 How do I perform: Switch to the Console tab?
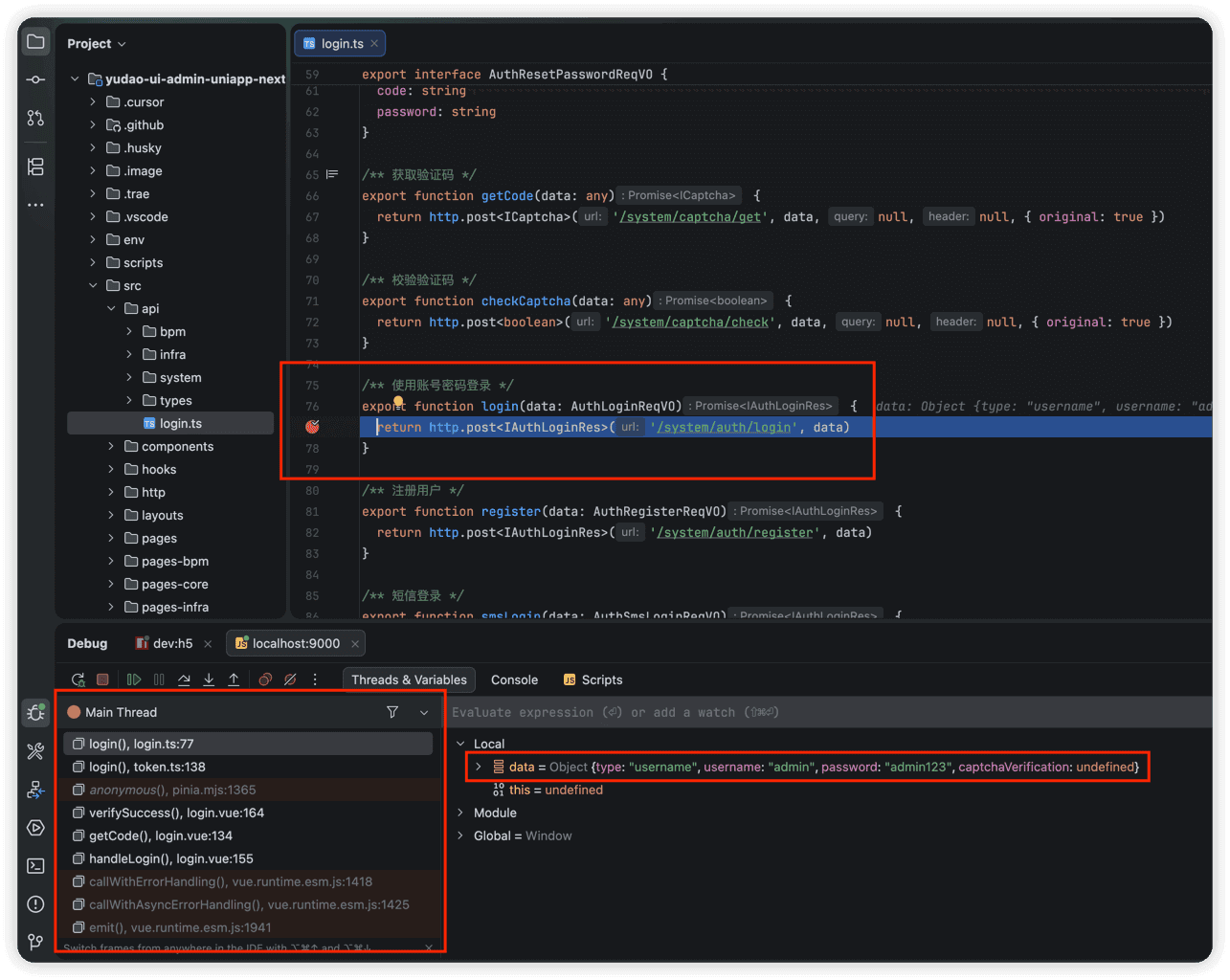coord(514,679)
